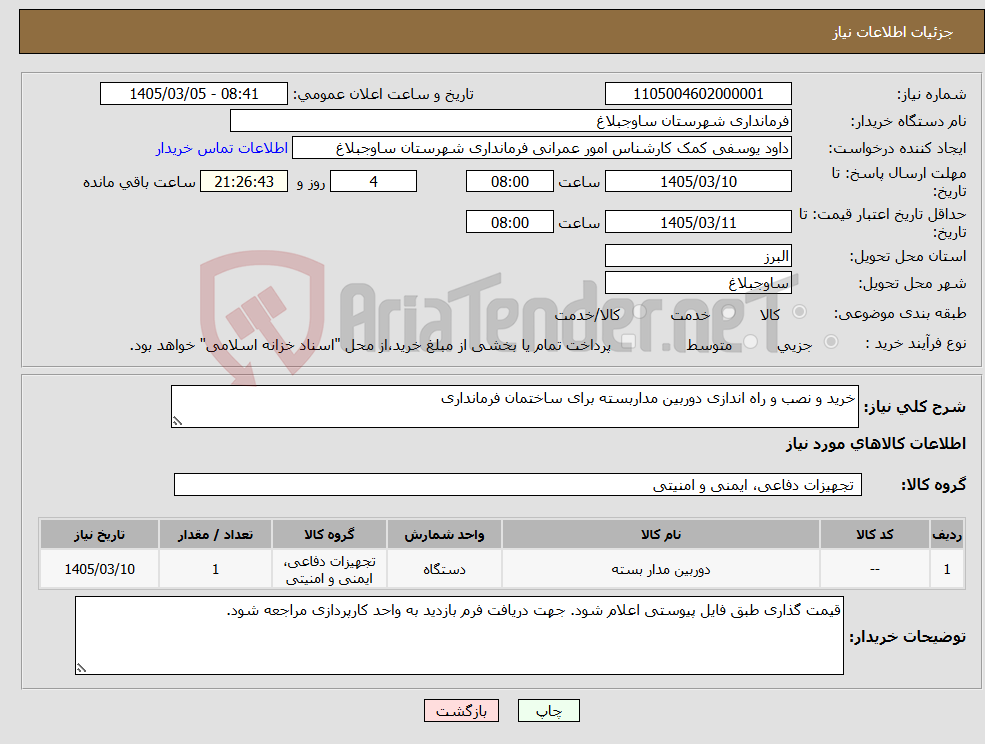Click the response deadline date 1405/03/10 field

pos(698,182)
